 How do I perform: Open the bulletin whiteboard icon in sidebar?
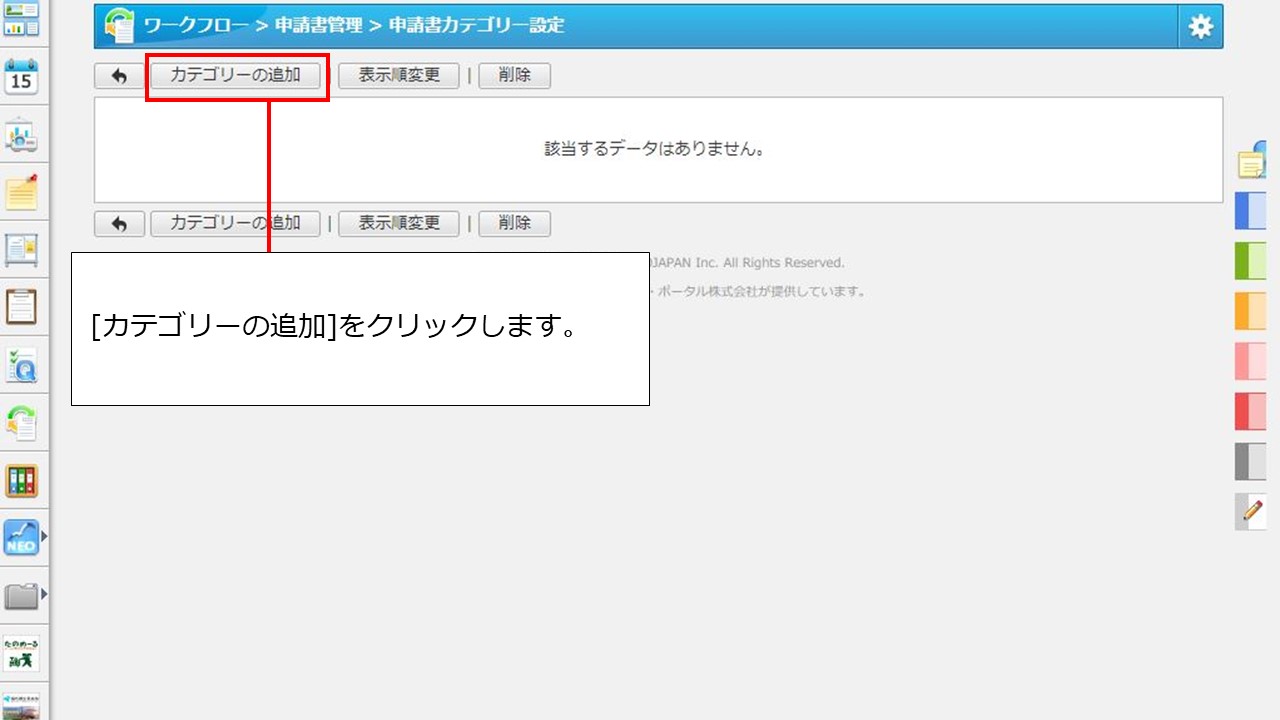point(21,249)
